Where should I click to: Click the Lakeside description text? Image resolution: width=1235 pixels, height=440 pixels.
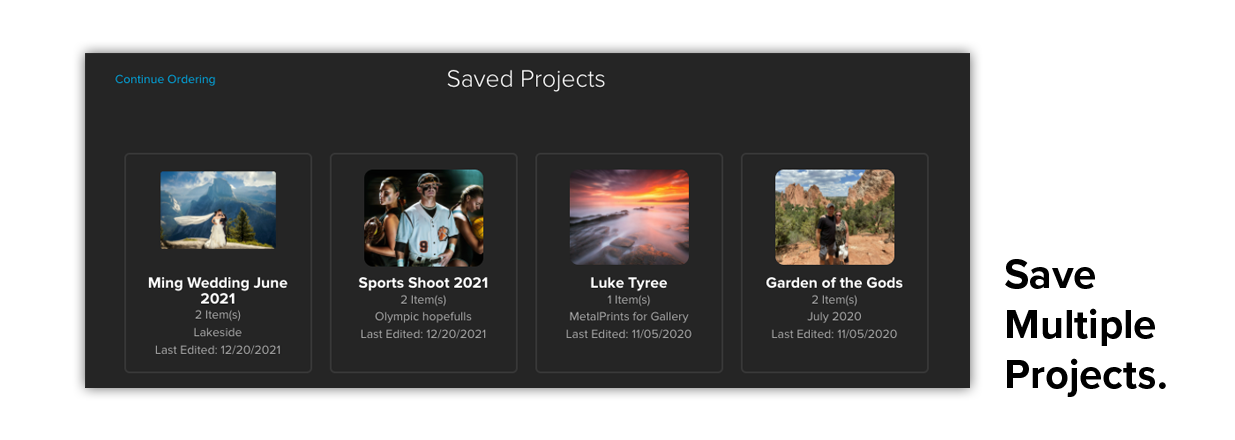(x=218, y=333)
